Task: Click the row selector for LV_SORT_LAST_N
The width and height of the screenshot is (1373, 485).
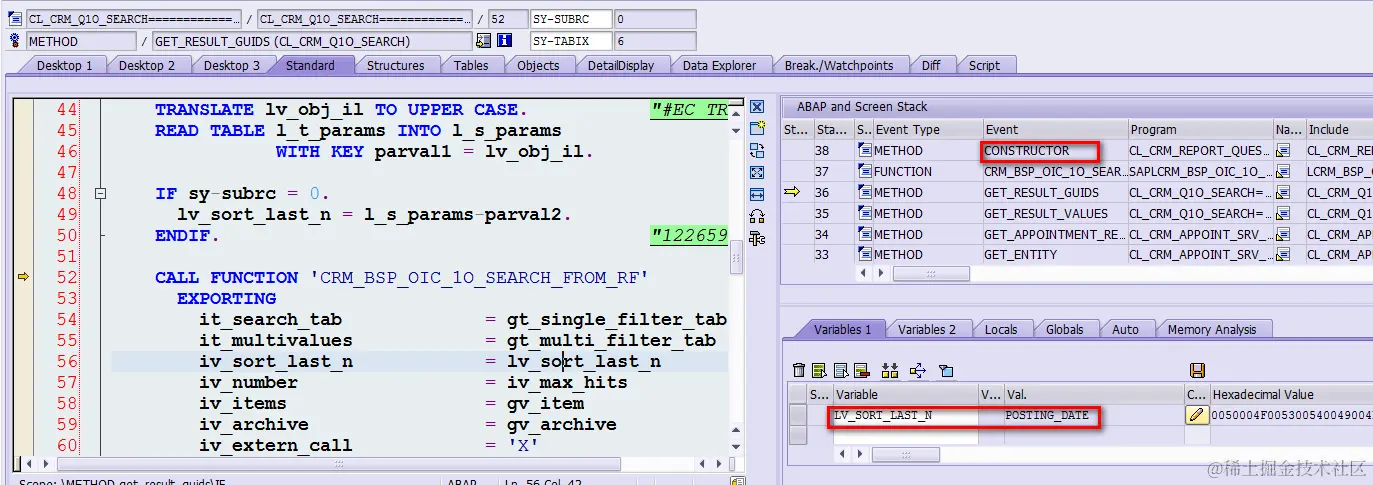Action: tap(797, 415)
